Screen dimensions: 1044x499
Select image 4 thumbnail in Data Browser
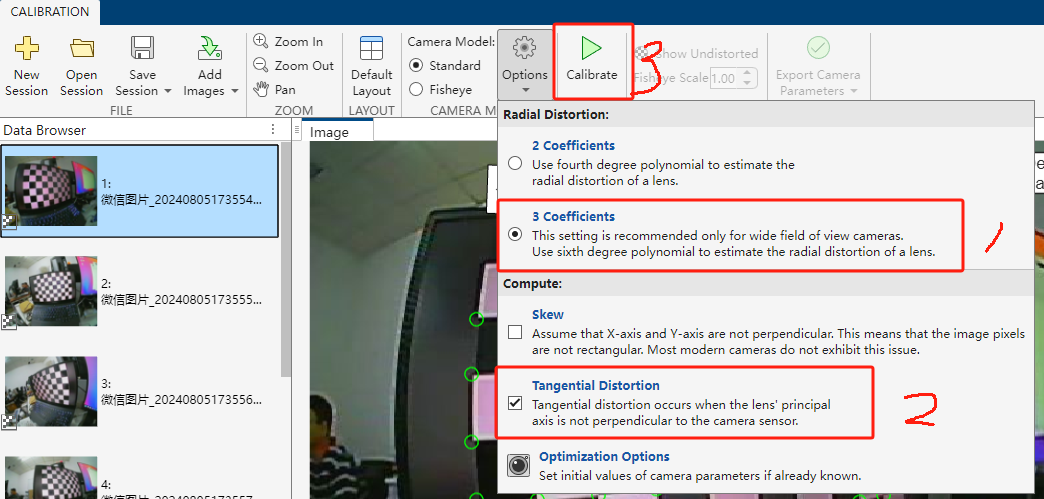[51, 478]
